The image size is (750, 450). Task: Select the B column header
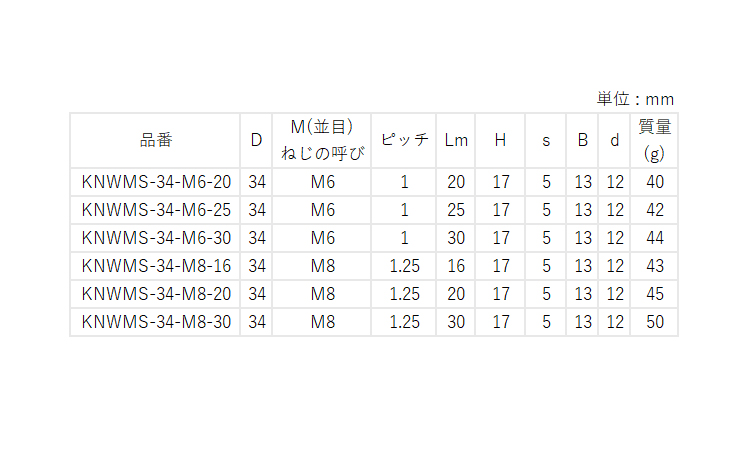(583, 140)
